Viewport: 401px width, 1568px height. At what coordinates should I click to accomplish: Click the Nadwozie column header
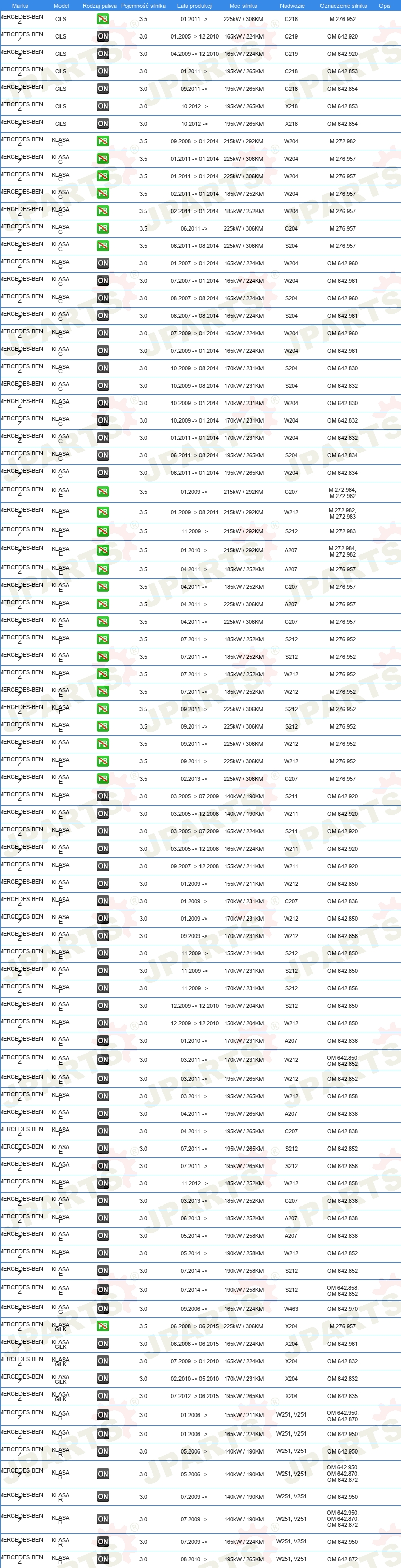pyautogui.click(x=292, y=6)
